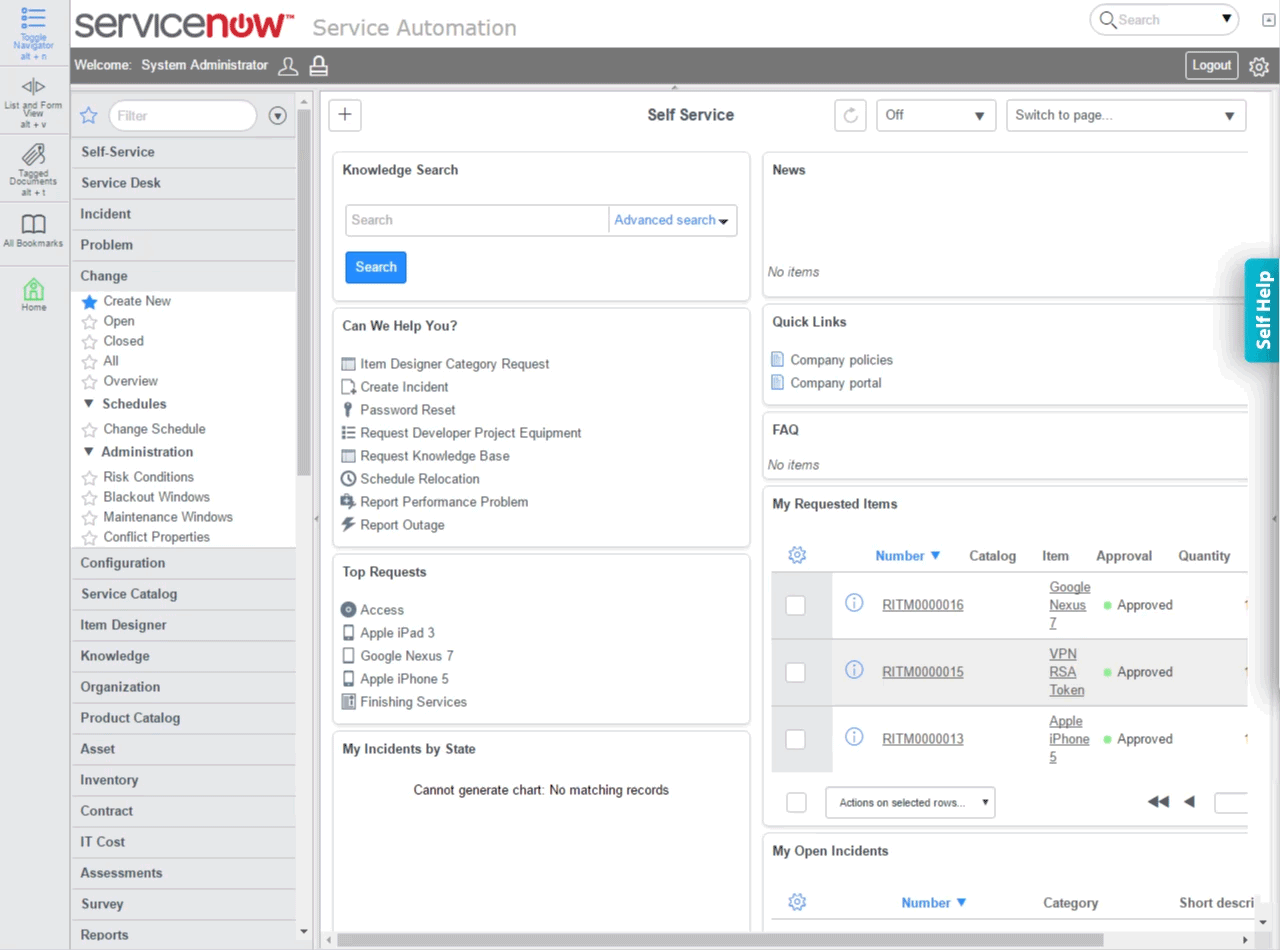Image resolution: width=1280 pixels, height=950 pixels.
Task: Click the user profile icon beside System Administrator
Action: [288, 66]
